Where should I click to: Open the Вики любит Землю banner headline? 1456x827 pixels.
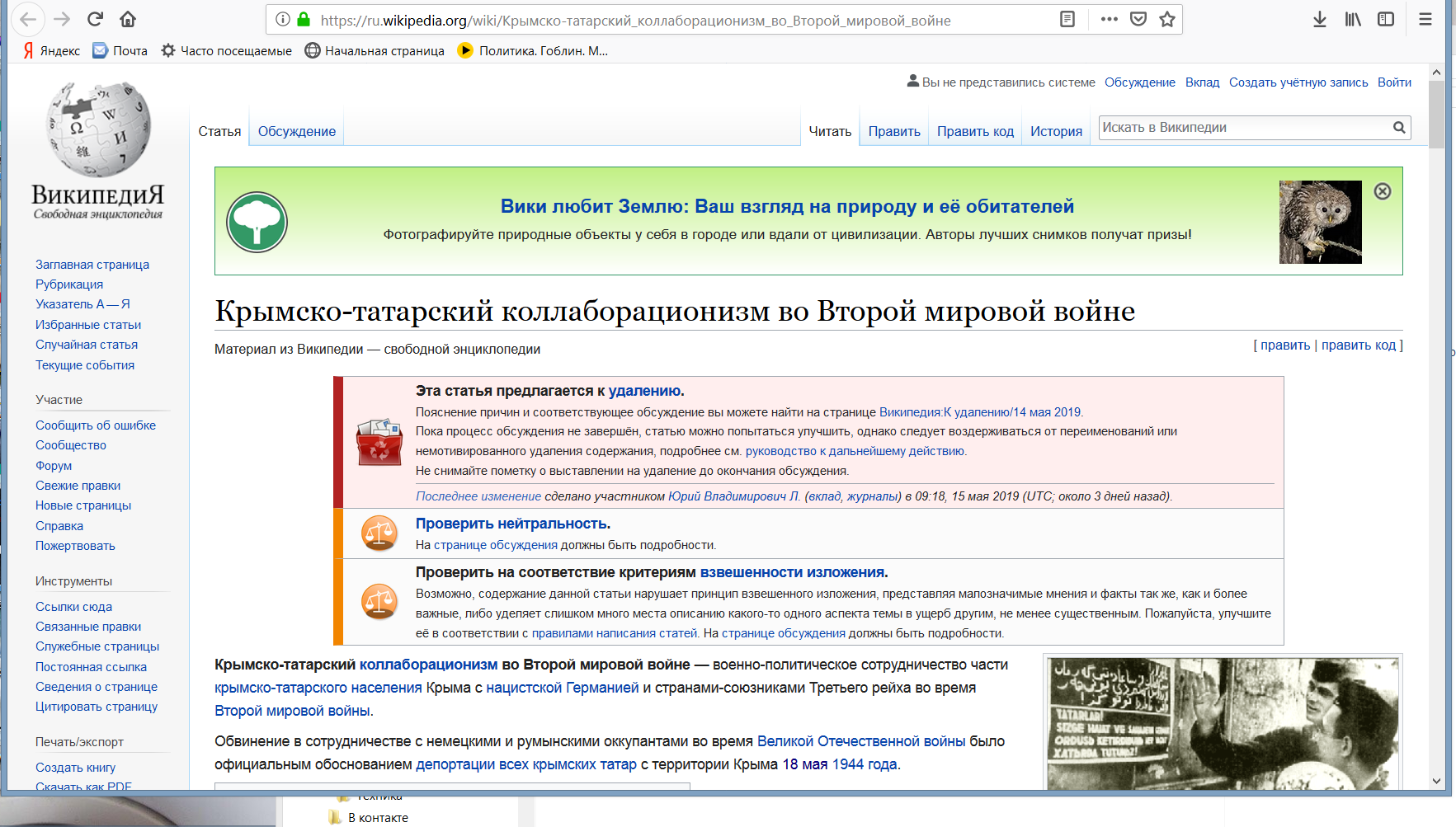point(787,206)
